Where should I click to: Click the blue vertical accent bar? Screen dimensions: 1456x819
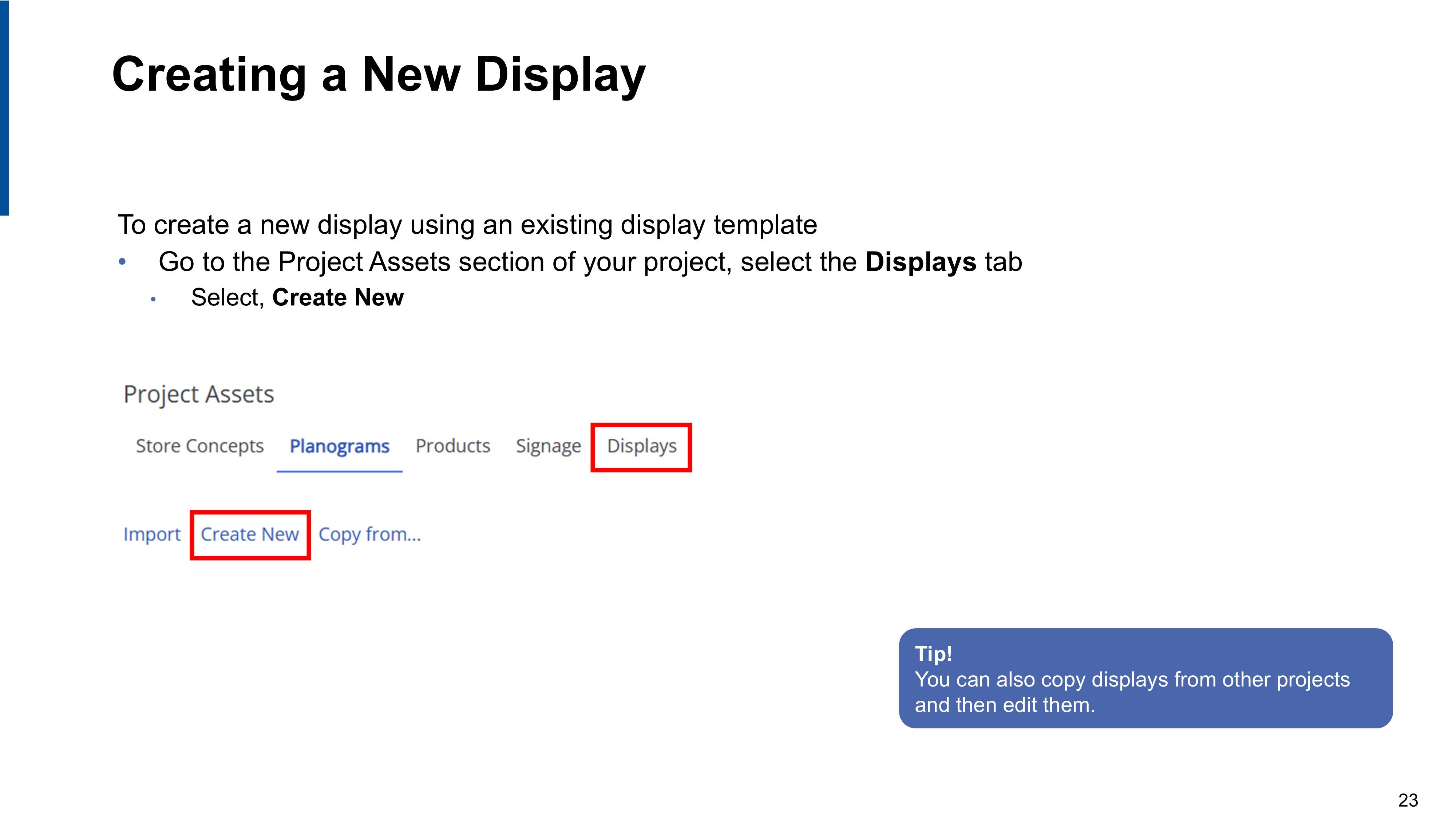coord(4,107)
